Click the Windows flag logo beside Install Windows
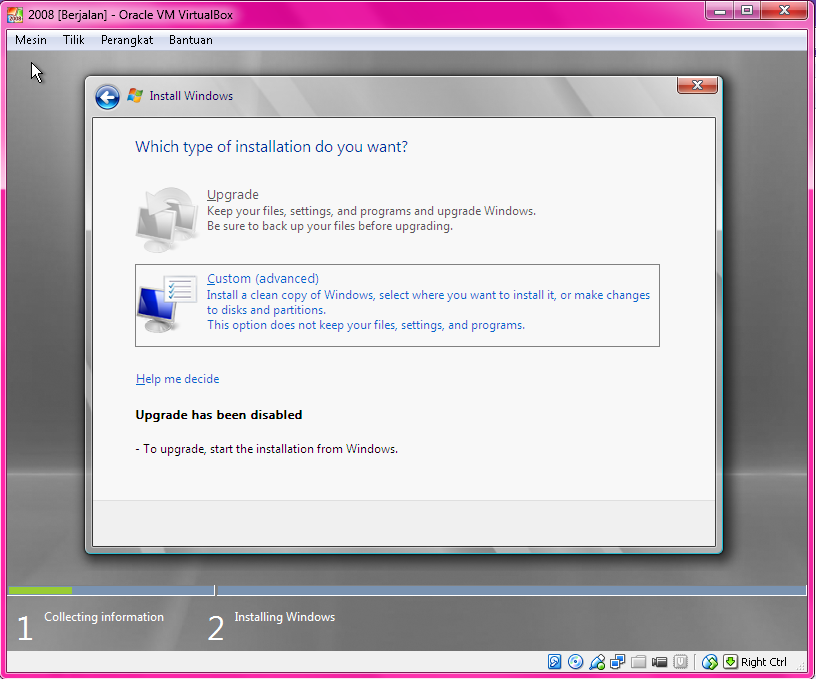 coord(135,96)
